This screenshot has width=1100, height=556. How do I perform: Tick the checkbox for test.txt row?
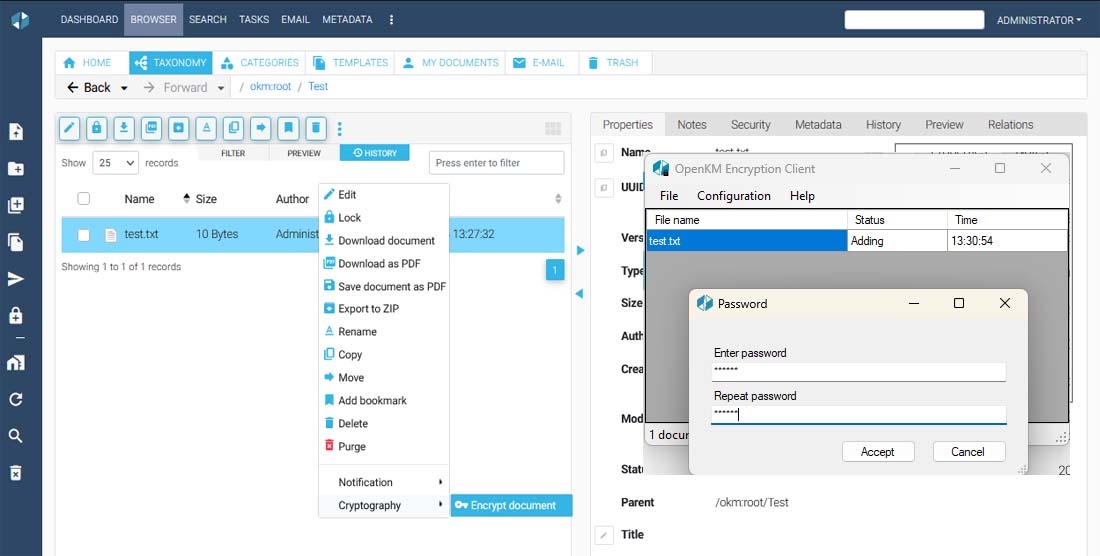coord(83,235)
